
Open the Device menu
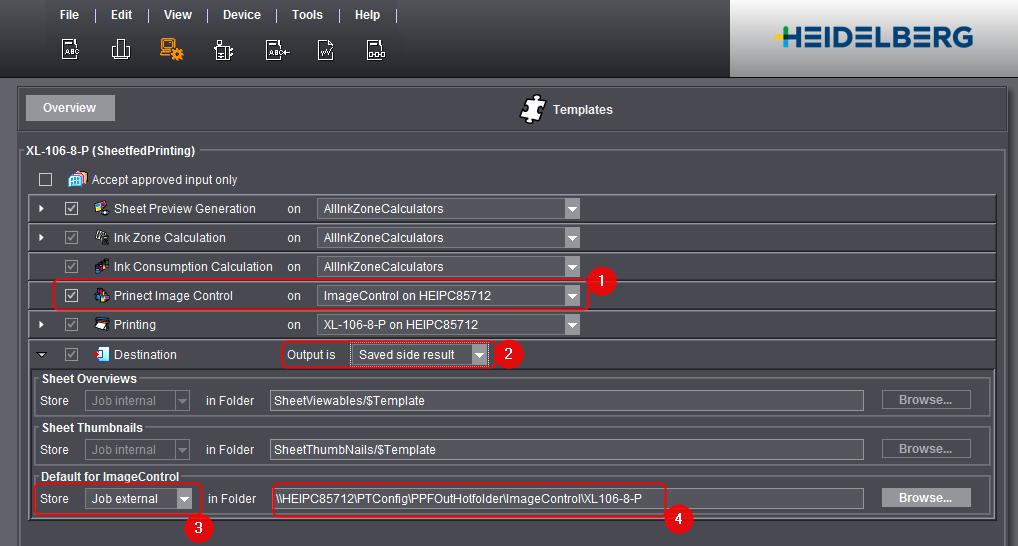coord(241,15)
